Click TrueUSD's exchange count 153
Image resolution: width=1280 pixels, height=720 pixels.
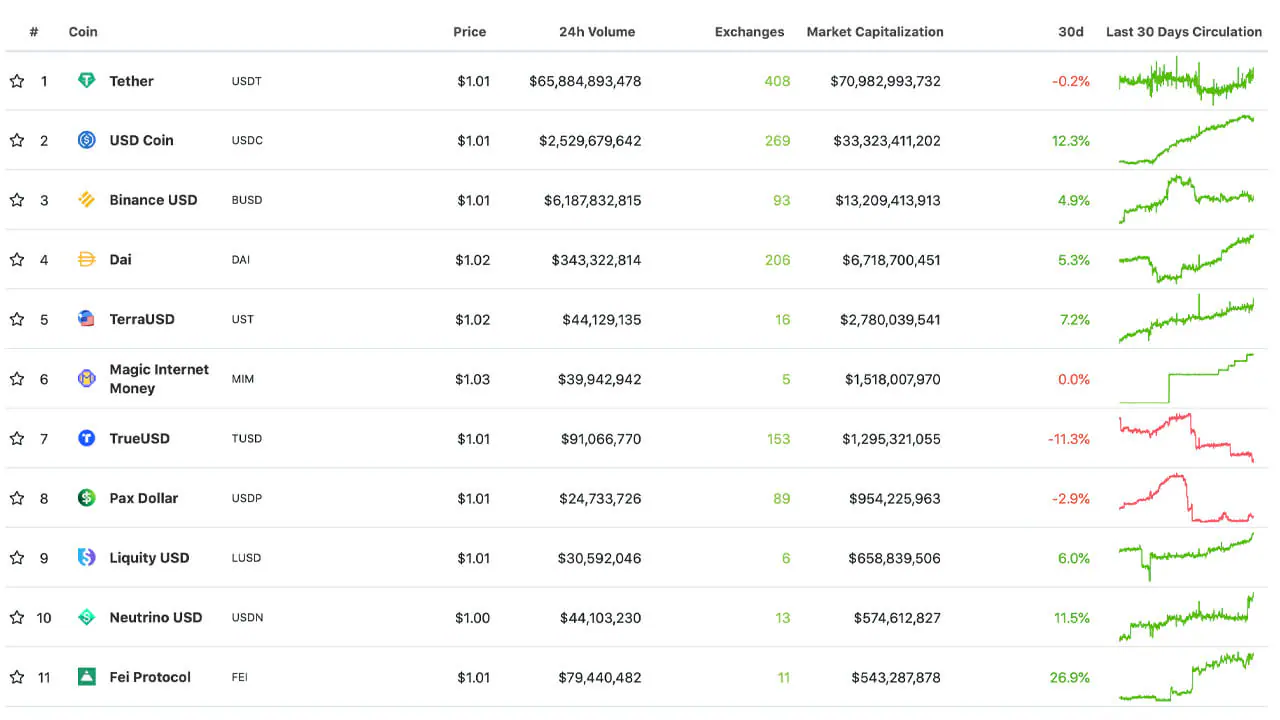pos(778,438)
